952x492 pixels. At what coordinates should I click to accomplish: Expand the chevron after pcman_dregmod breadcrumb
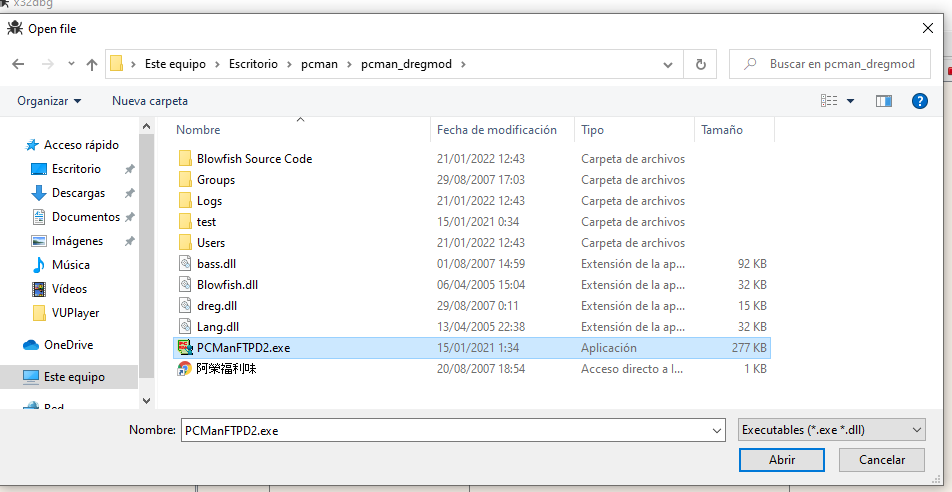pyautogui.click(x=463, y=64)
